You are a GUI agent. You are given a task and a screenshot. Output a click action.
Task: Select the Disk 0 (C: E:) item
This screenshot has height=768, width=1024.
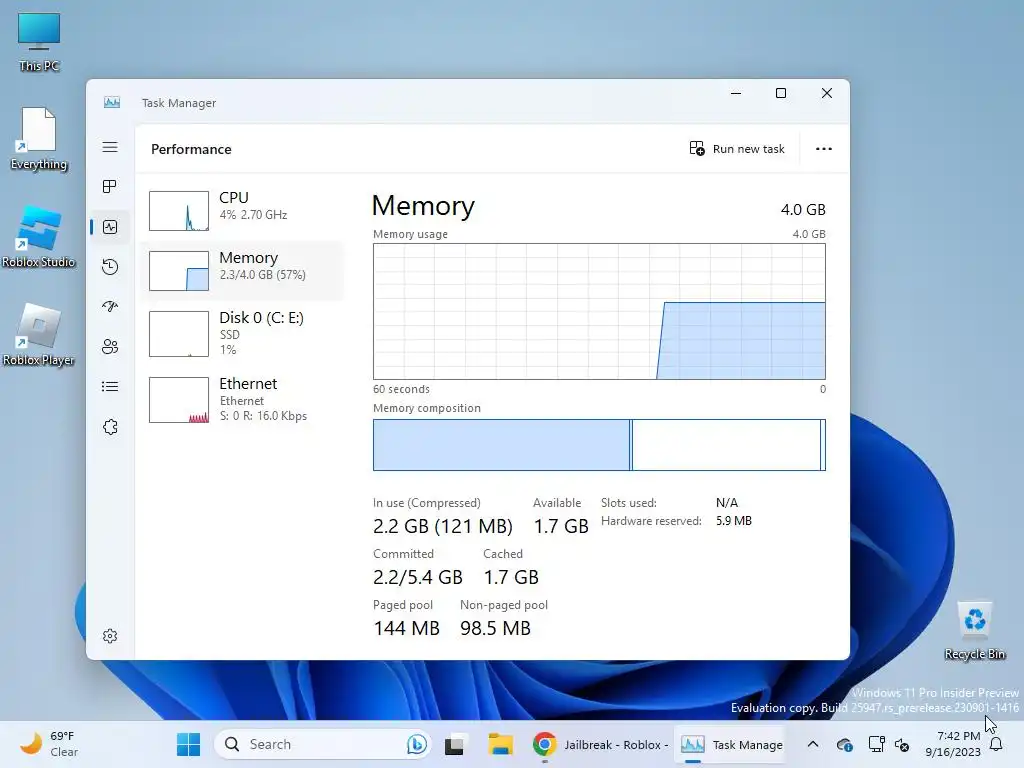(x=242, y=333)
